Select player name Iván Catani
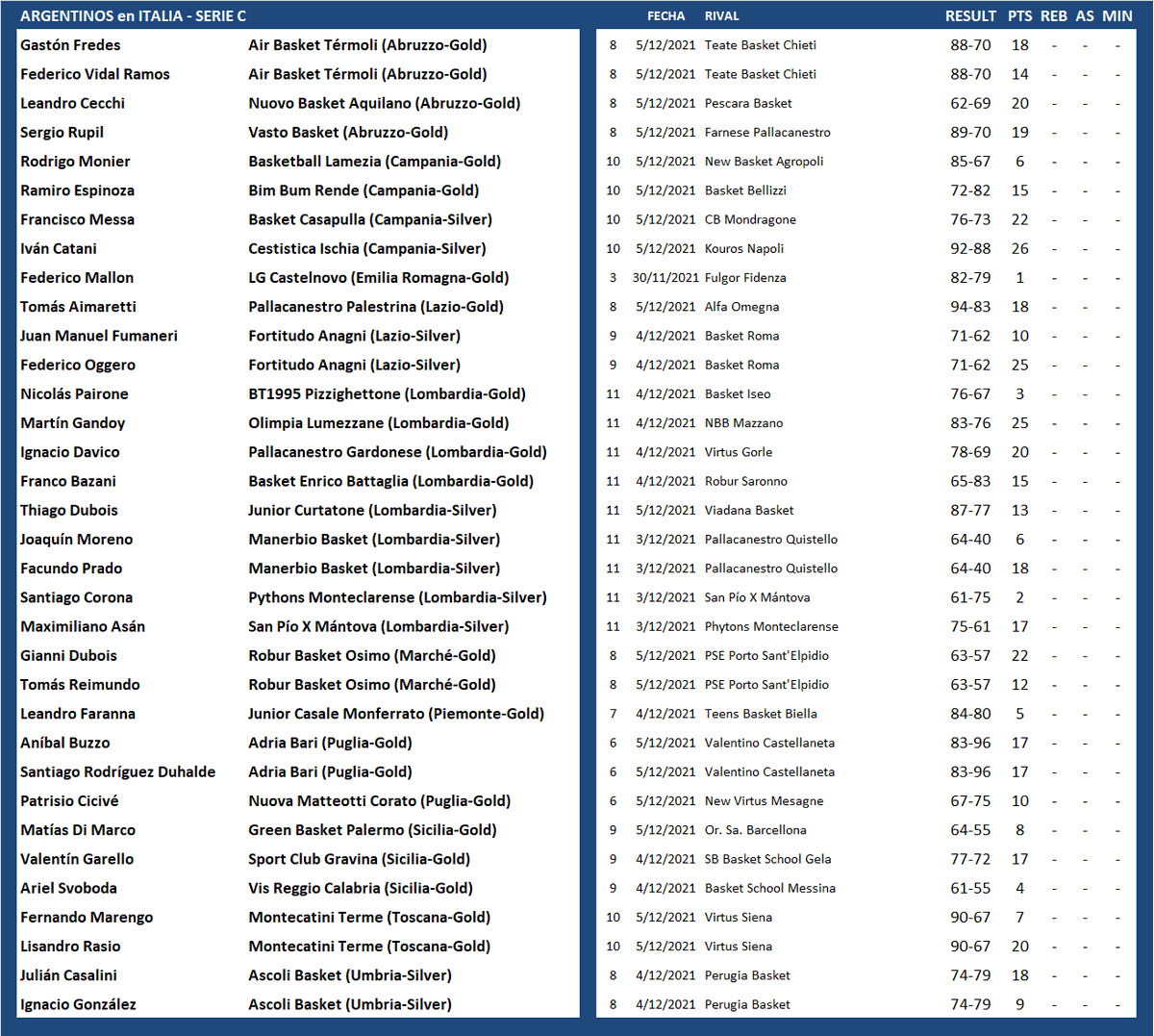 (x=59, y=248)
